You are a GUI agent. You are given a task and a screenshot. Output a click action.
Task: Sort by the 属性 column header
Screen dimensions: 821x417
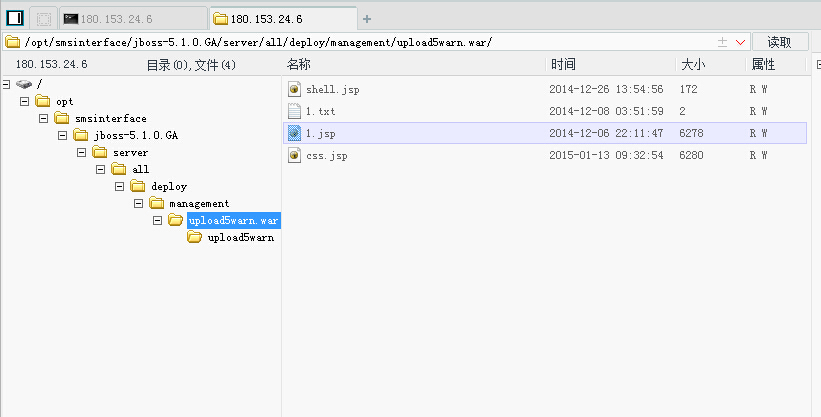(x=763, y=64)
